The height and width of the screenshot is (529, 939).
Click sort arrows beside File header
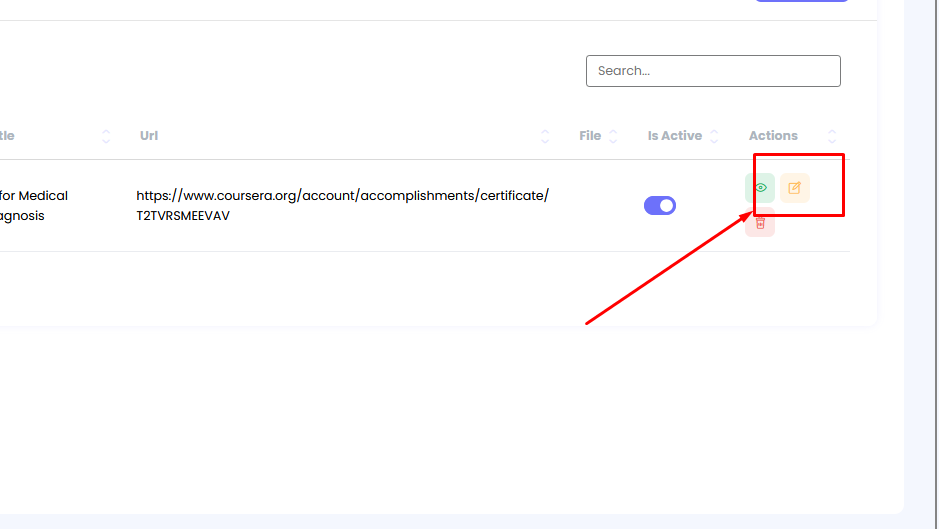[613, 136]
